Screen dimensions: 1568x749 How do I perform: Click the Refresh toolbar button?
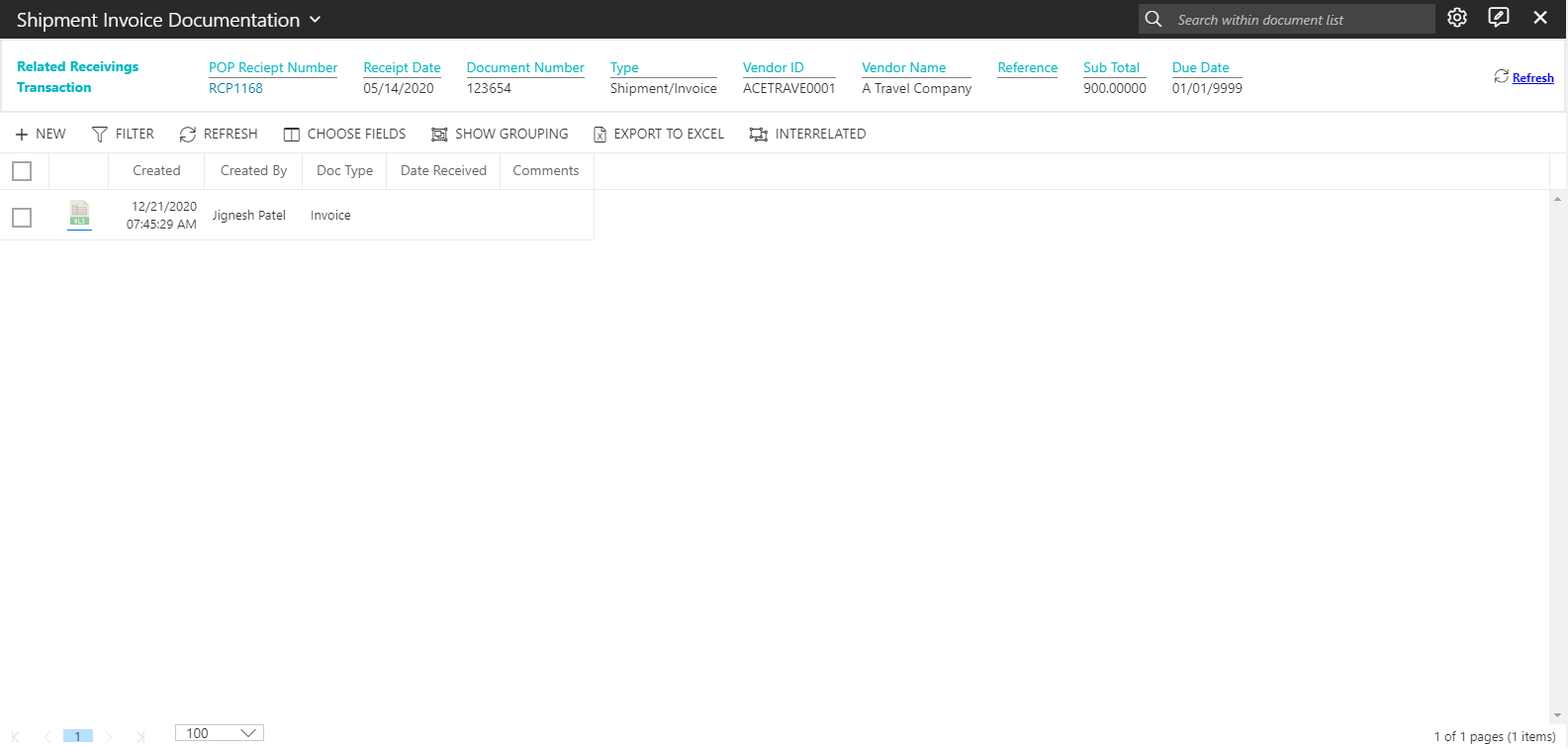coord(219,134)
